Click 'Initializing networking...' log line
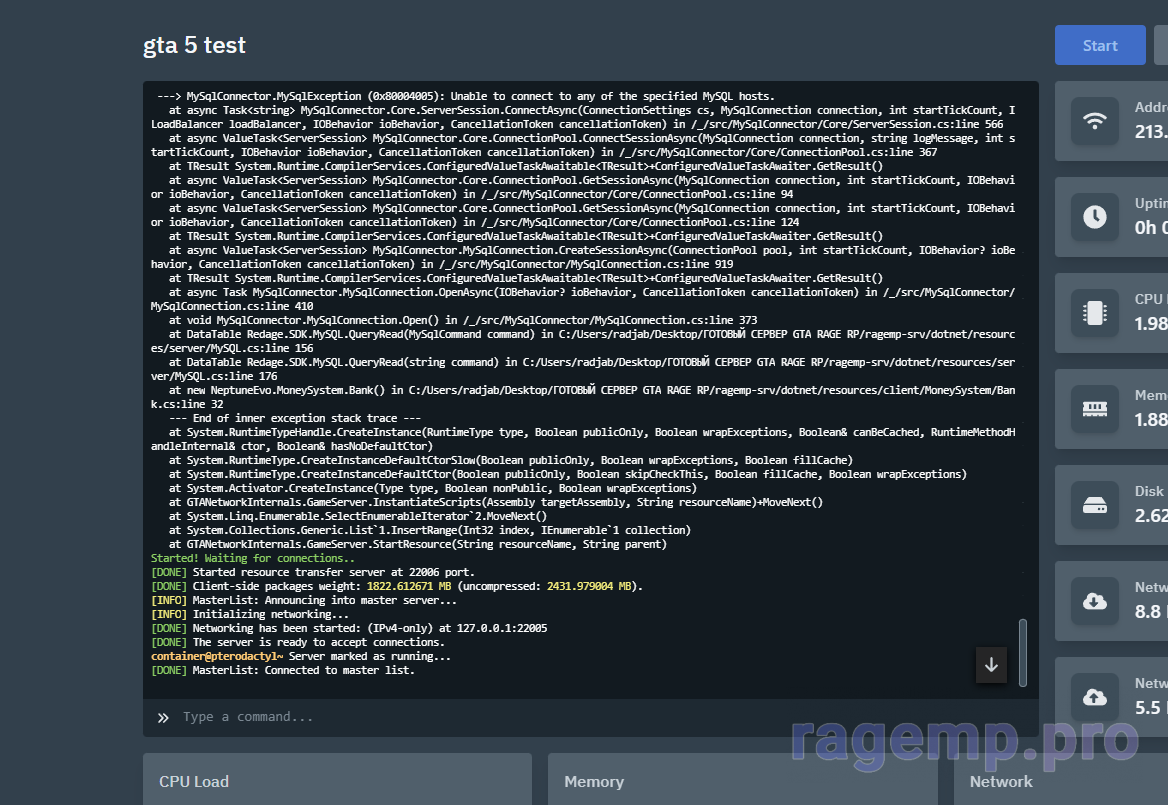 pos(250,614)
